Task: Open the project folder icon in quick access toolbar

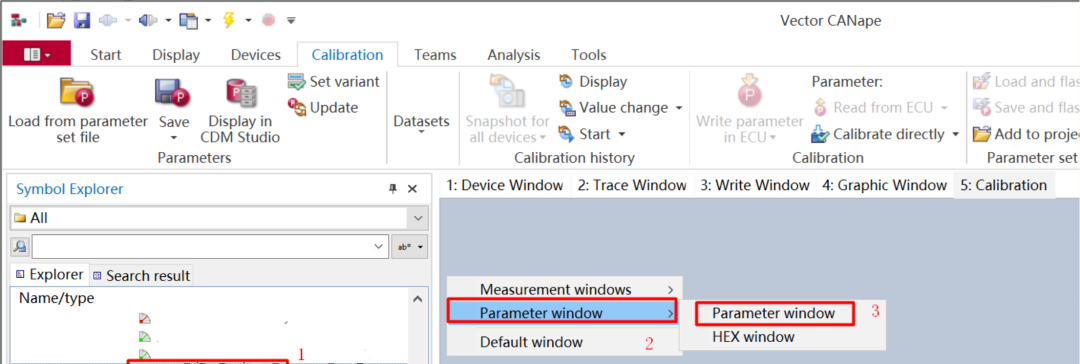Action: tap(56, 20)
